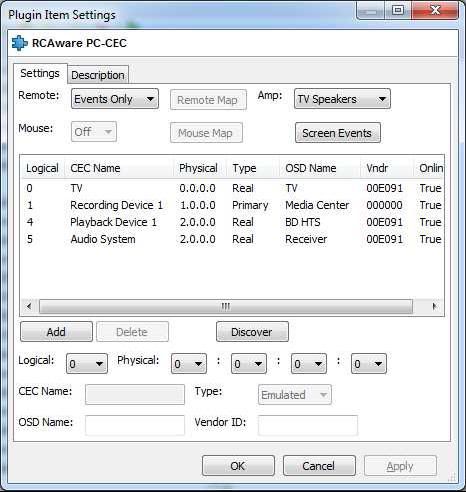This screenshot has width=466, height=492.
Task: Open the Amp dropdown showing TV Speakers
Action: (342, 99)
